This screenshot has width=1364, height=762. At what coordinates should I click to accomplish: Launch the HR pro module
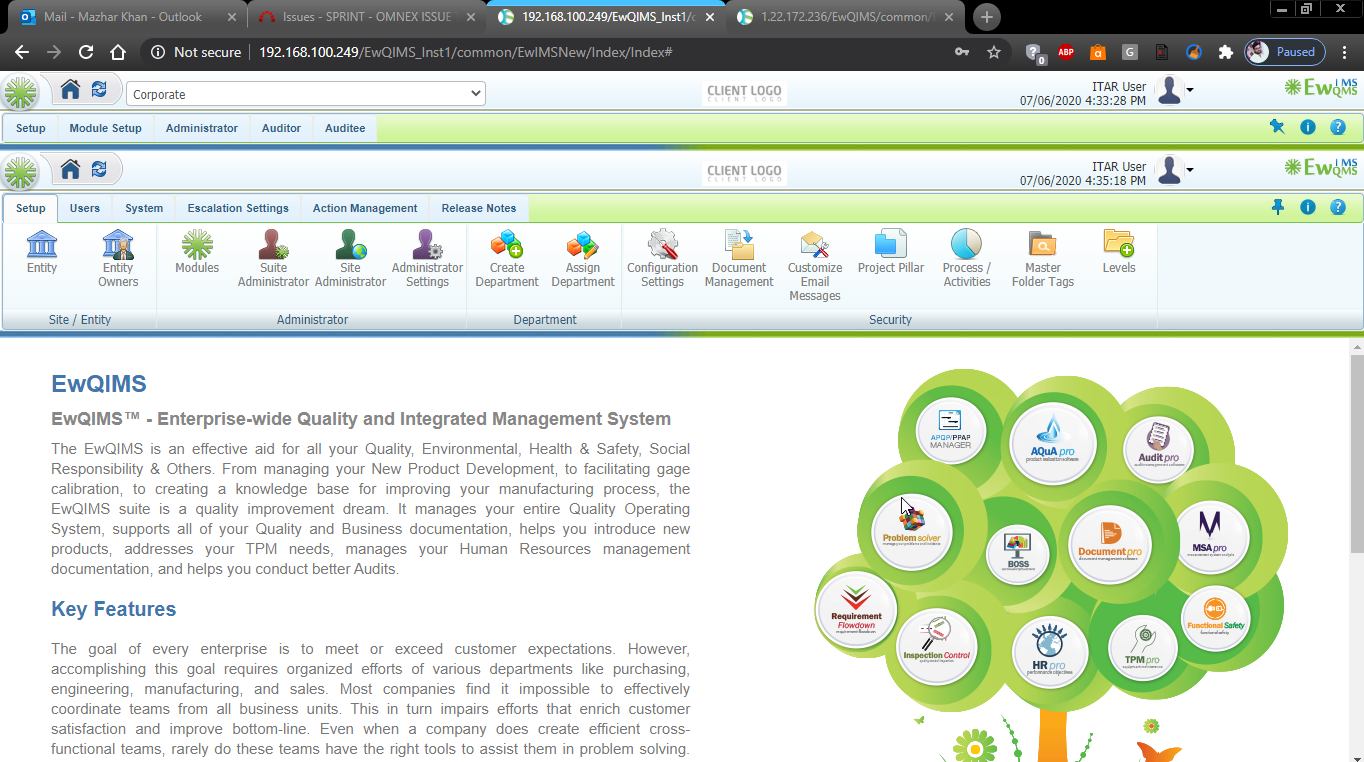(x=1048, y=650)
